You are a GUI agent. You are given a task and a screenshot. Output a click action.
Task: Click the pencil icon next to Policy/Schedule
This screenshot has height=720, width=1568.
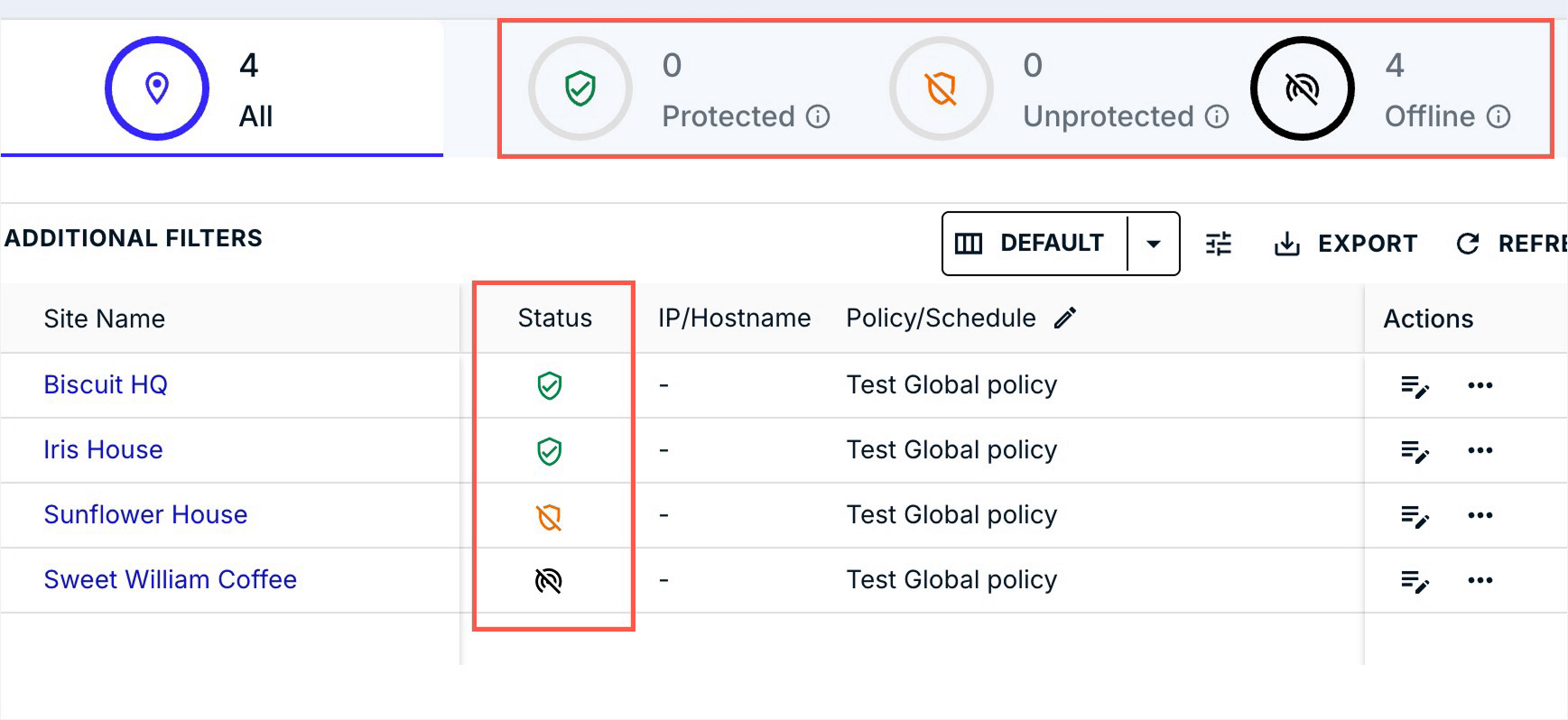1065,318
